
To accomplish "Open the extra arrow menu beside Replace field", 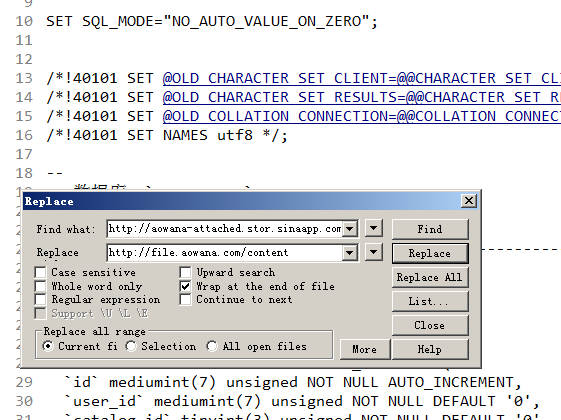I will point(374,252).
